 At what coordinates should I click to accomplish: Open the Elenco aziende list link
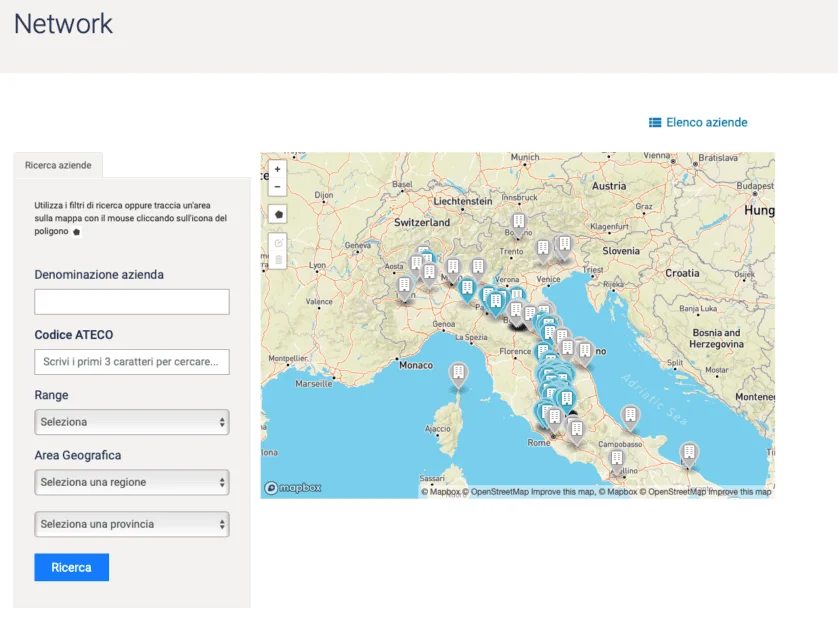(x=706, y=122)
